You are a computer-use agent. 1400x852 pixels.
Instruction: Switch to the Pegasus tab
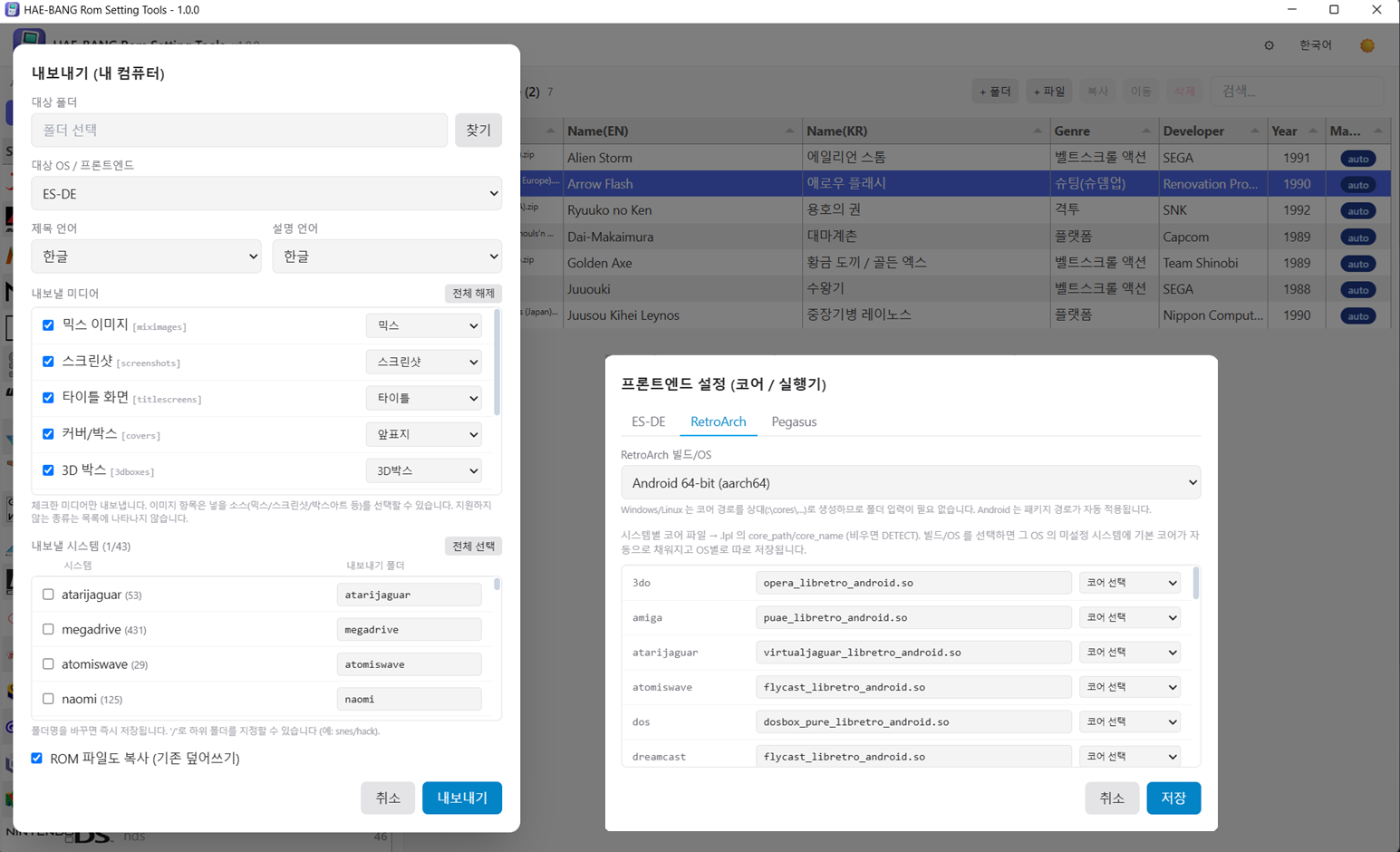point(794,421)
